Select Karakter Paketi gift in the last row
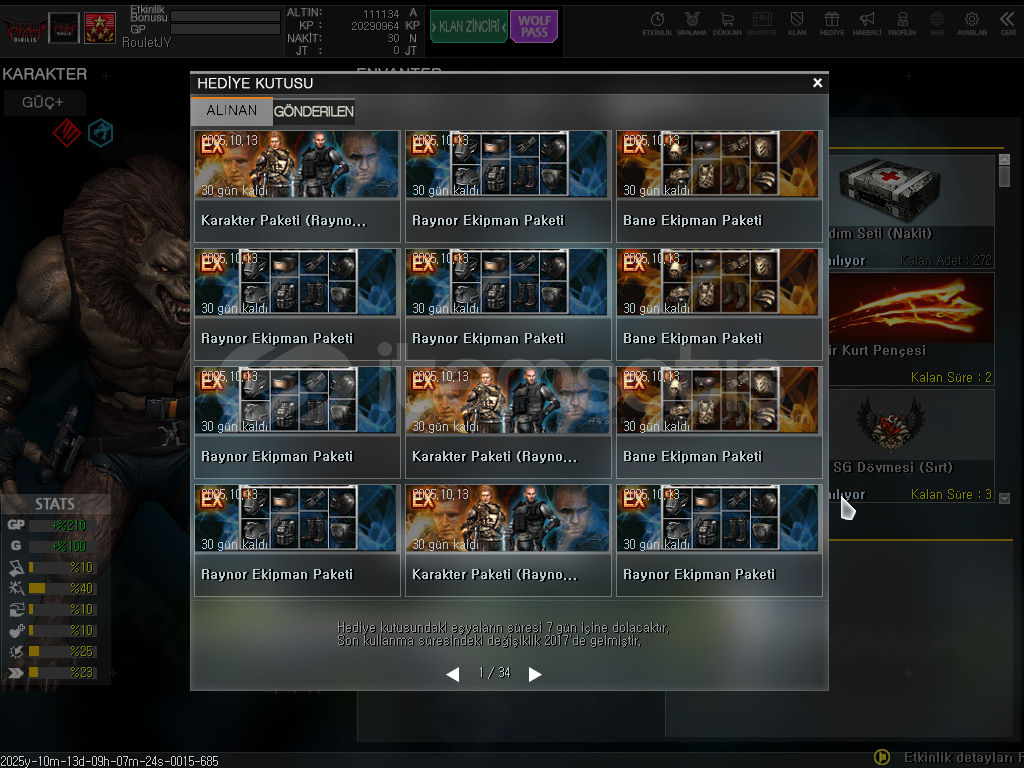 (x=508, y=541)
